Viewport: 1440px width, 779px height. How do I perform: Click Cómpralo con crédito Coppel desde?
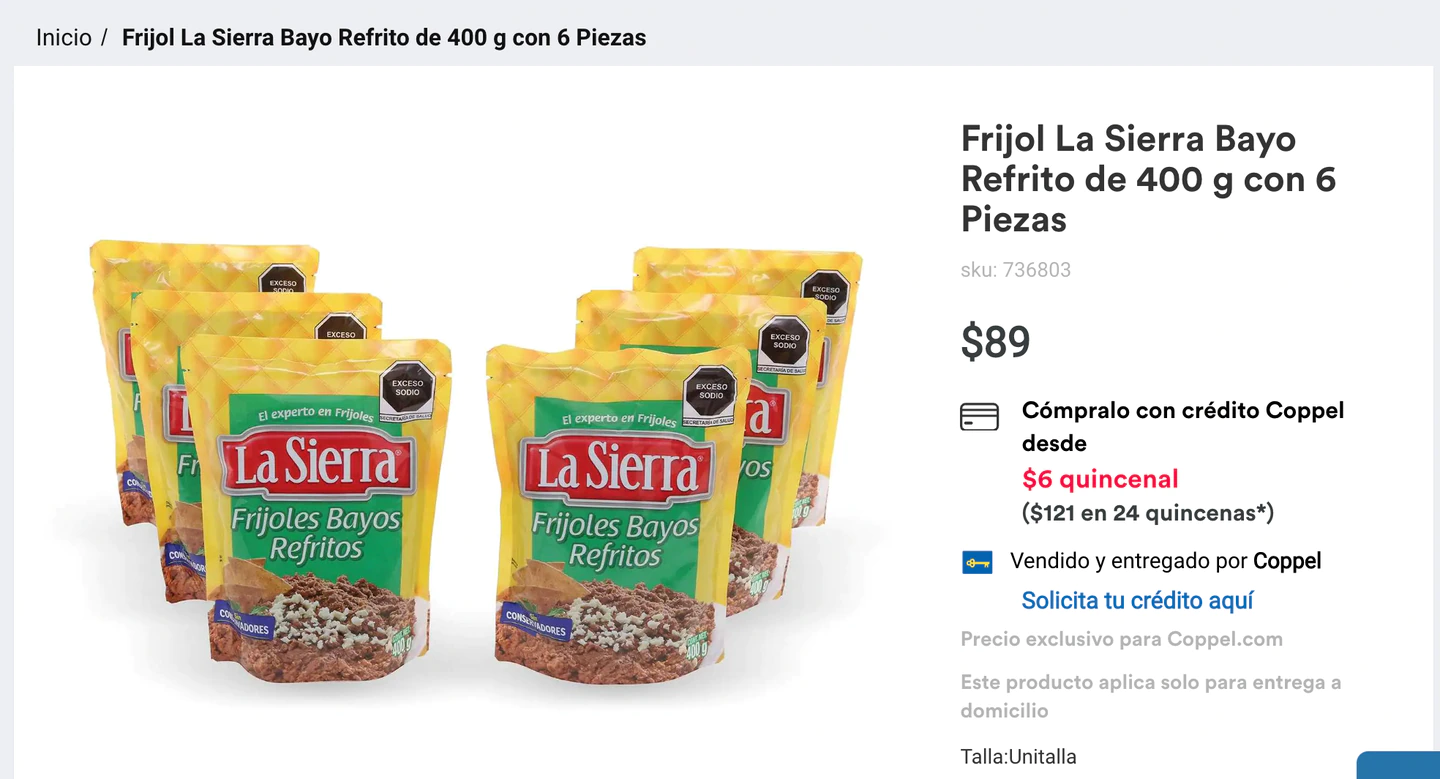(1182, 427)
